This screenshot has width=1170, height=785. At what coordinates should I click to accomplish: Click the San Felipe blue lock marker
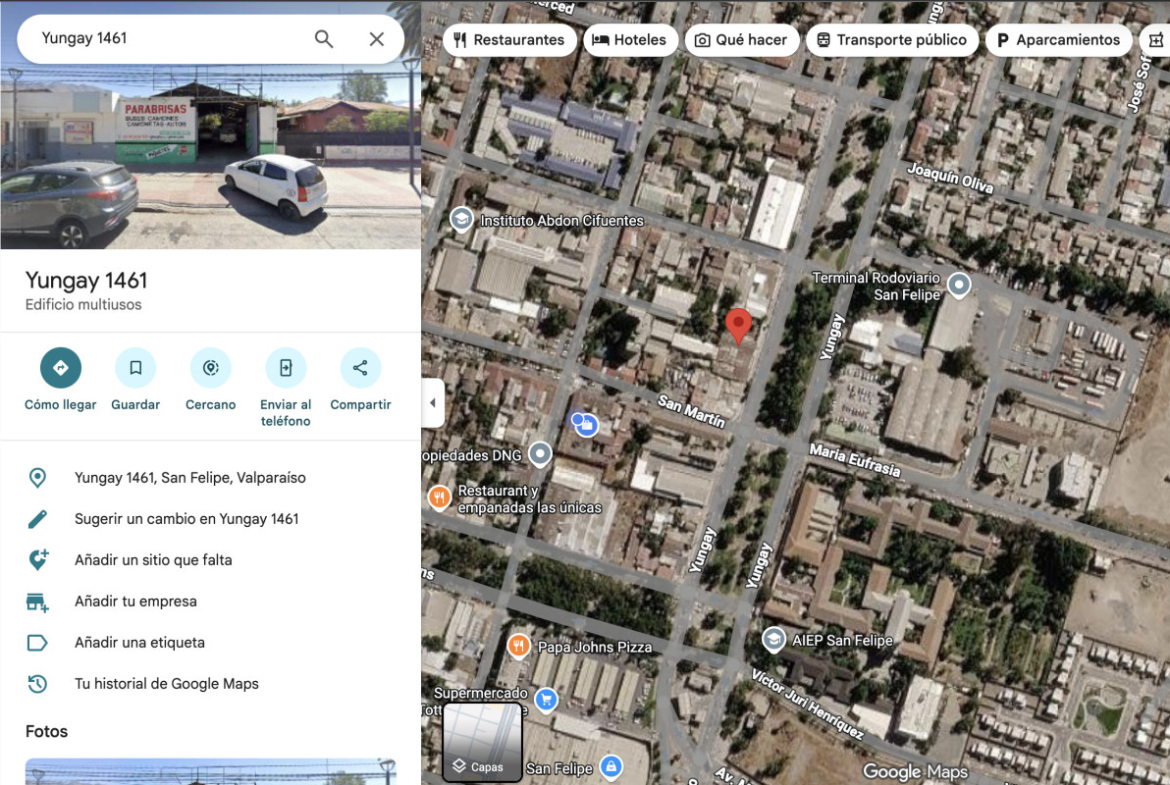point(611,766)
